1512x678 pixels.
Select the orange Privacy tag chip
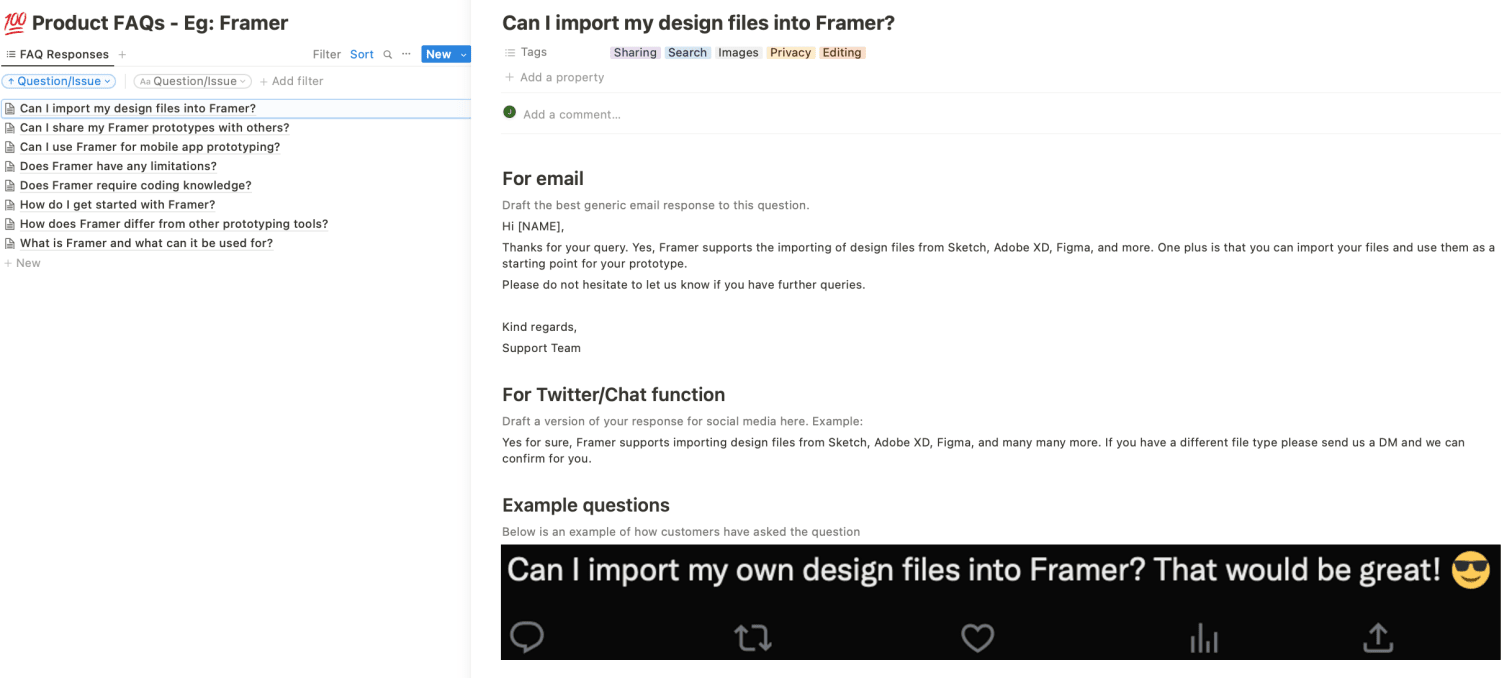(790, 52)
